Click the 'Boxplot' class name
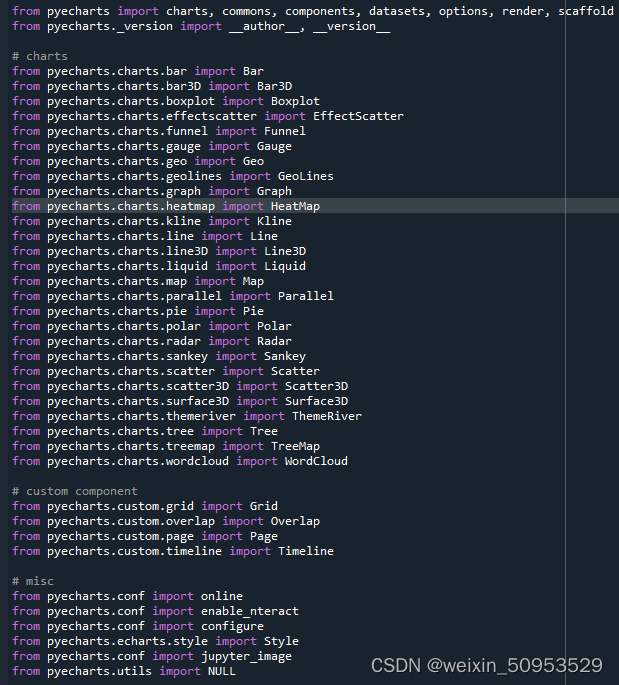The width and height of the screenshot is (619, 685). [x=295, y=101]
